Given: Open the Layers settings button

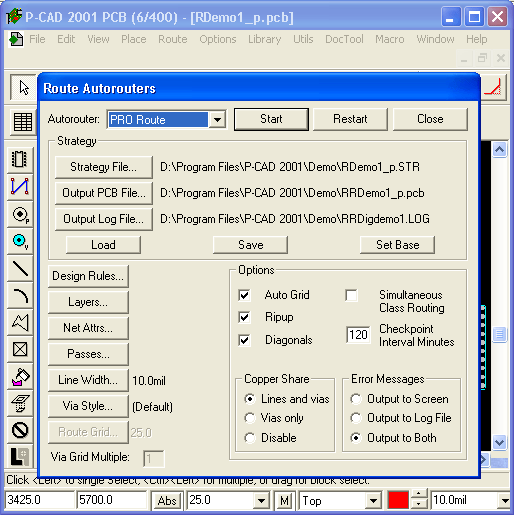Looking at the screenshot, I should tap(88, 302).
